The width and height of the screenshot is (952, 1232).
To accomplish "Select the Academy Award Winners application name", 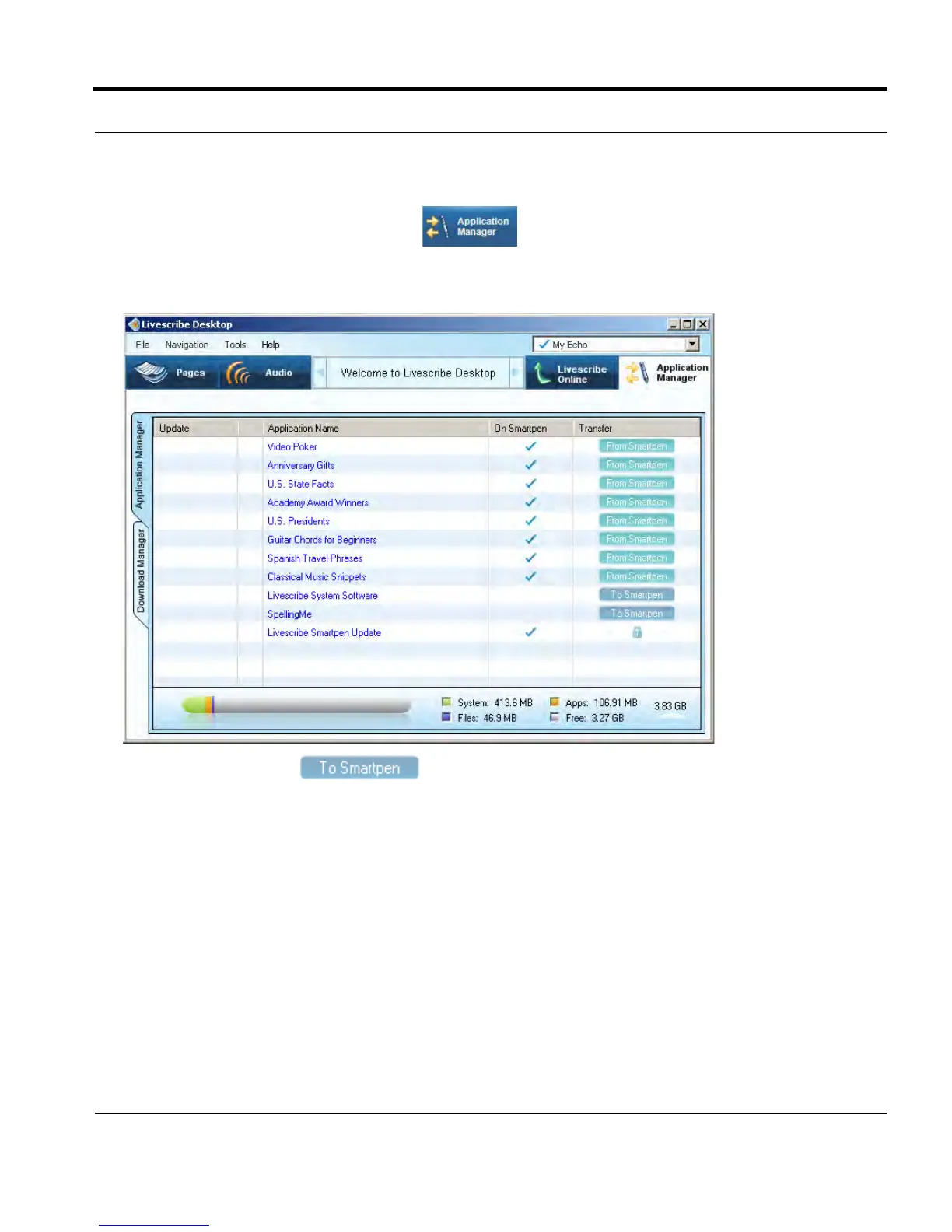I will click(x=318, y=502).
